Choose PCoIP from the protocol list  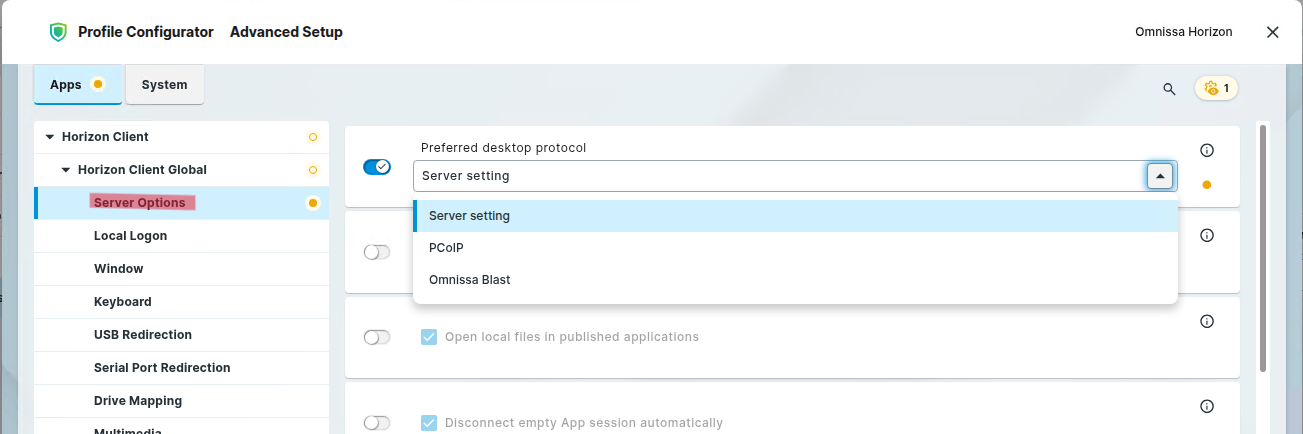click(x=446, y=248)
